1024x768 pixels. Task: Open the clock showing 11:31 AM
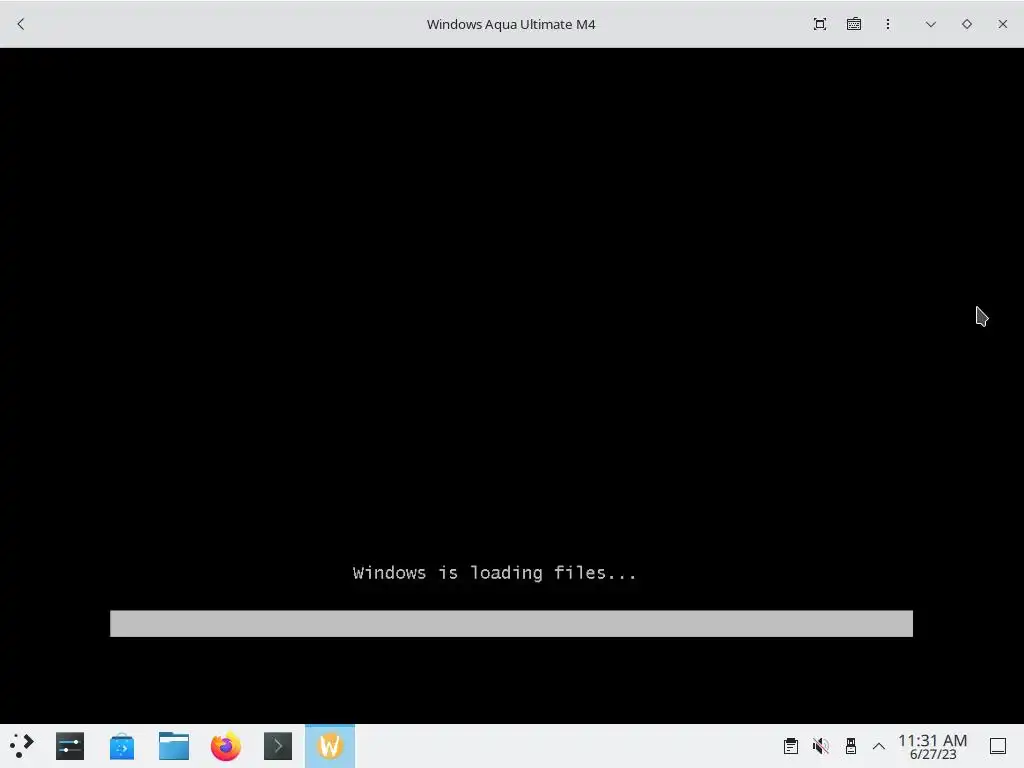933,746
